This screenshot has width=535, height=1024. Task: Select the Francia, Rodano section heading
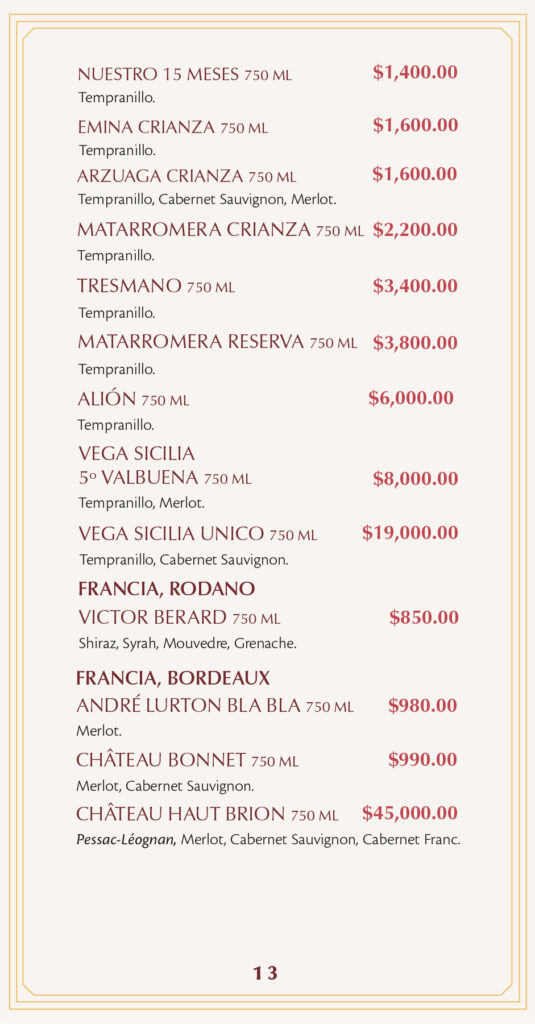(167, 589)
